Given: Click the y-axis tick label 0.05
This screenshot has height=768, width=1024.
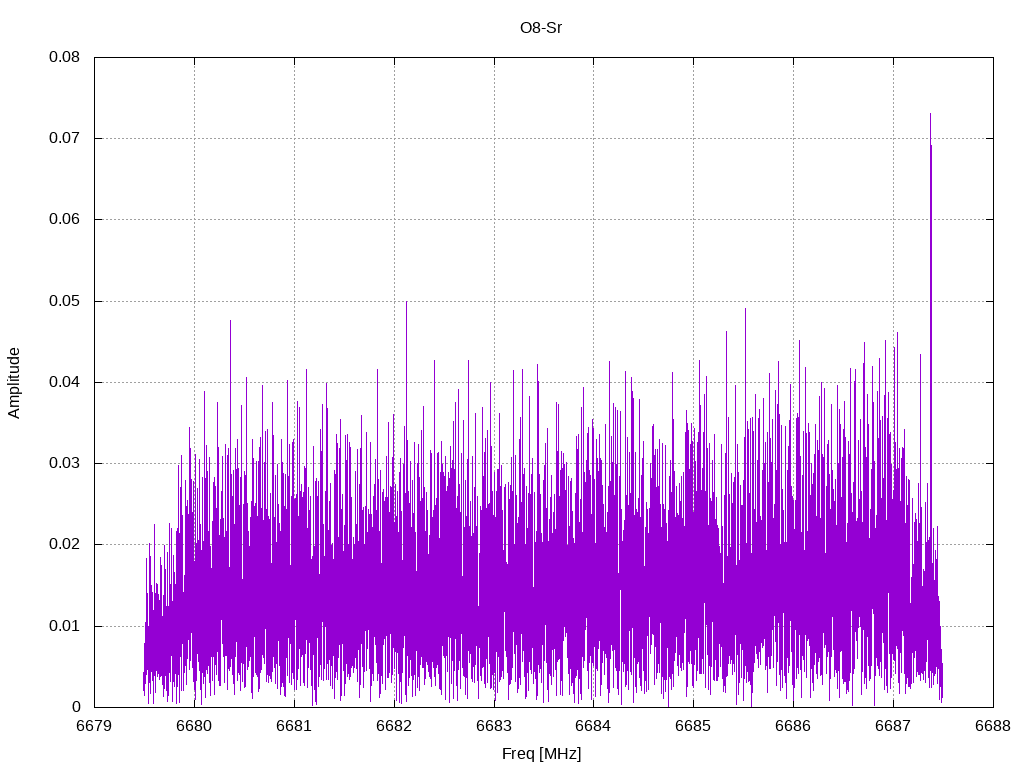Looking at the screenshot, I should (x=65, y=301).
